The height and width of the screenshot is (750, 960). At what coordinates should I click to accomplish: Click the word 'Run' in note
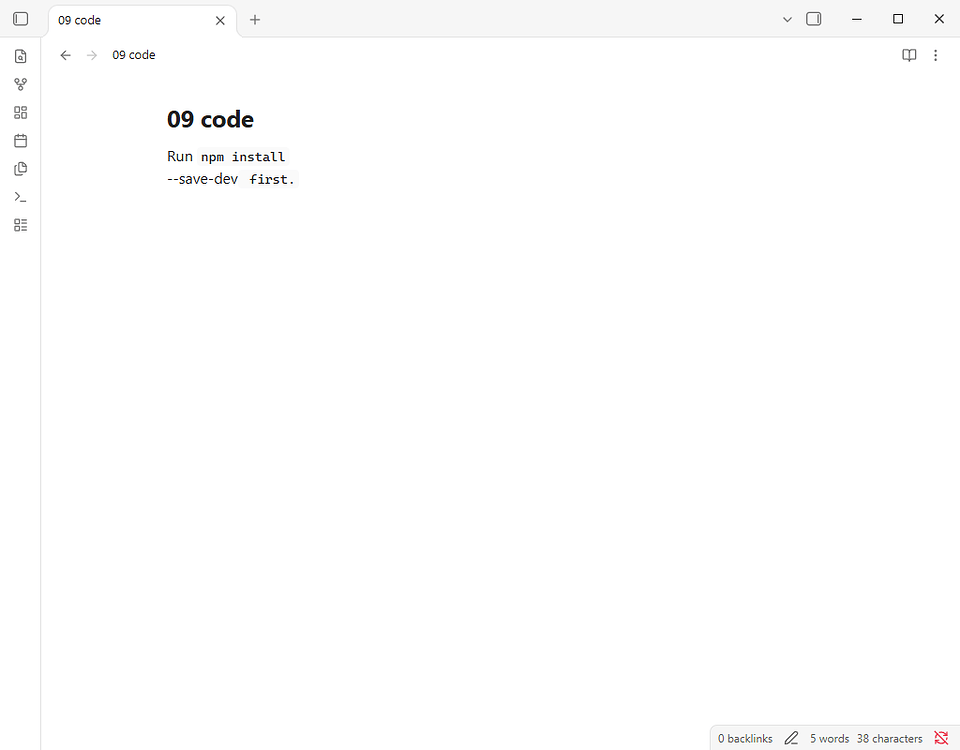(179, 156)
